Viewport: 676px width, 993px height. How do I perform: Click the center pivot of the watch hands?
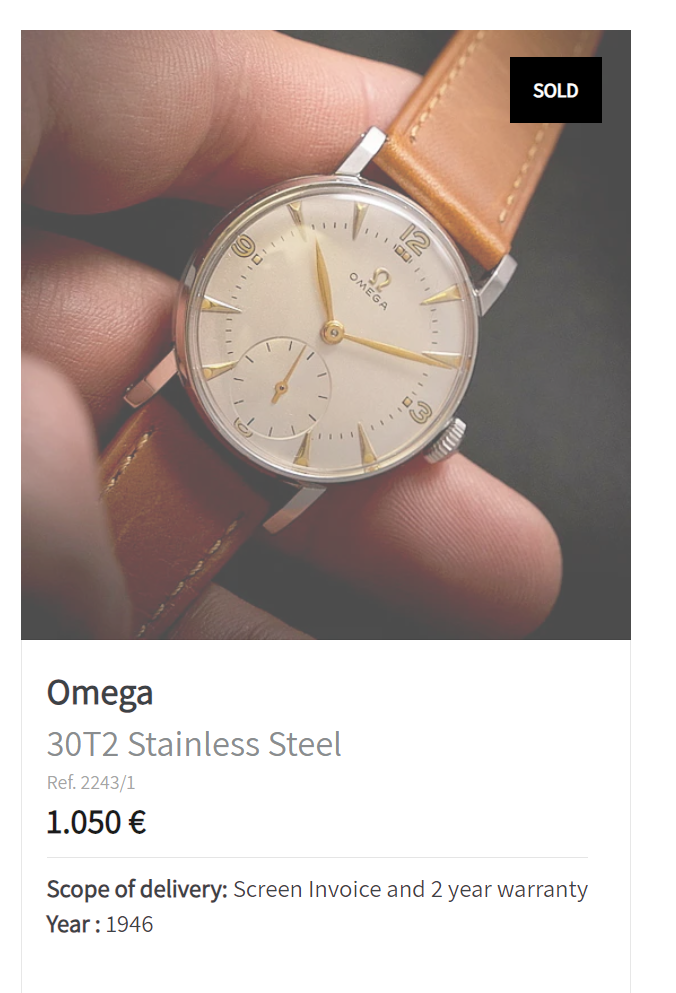pyautogui.click(x=331, y=330)
